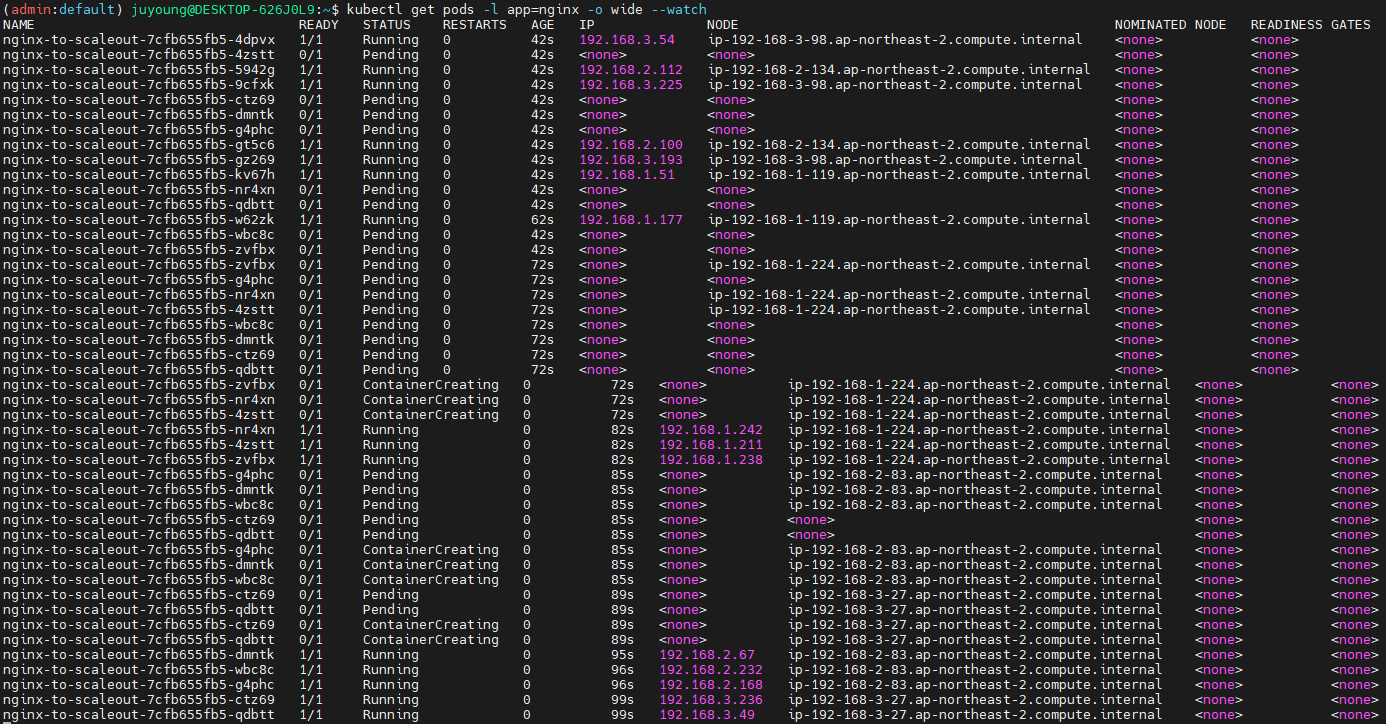Screen dimensions: 1386x724
Task: Click IP address 192.168.2.168
Action: coord(711,685)
